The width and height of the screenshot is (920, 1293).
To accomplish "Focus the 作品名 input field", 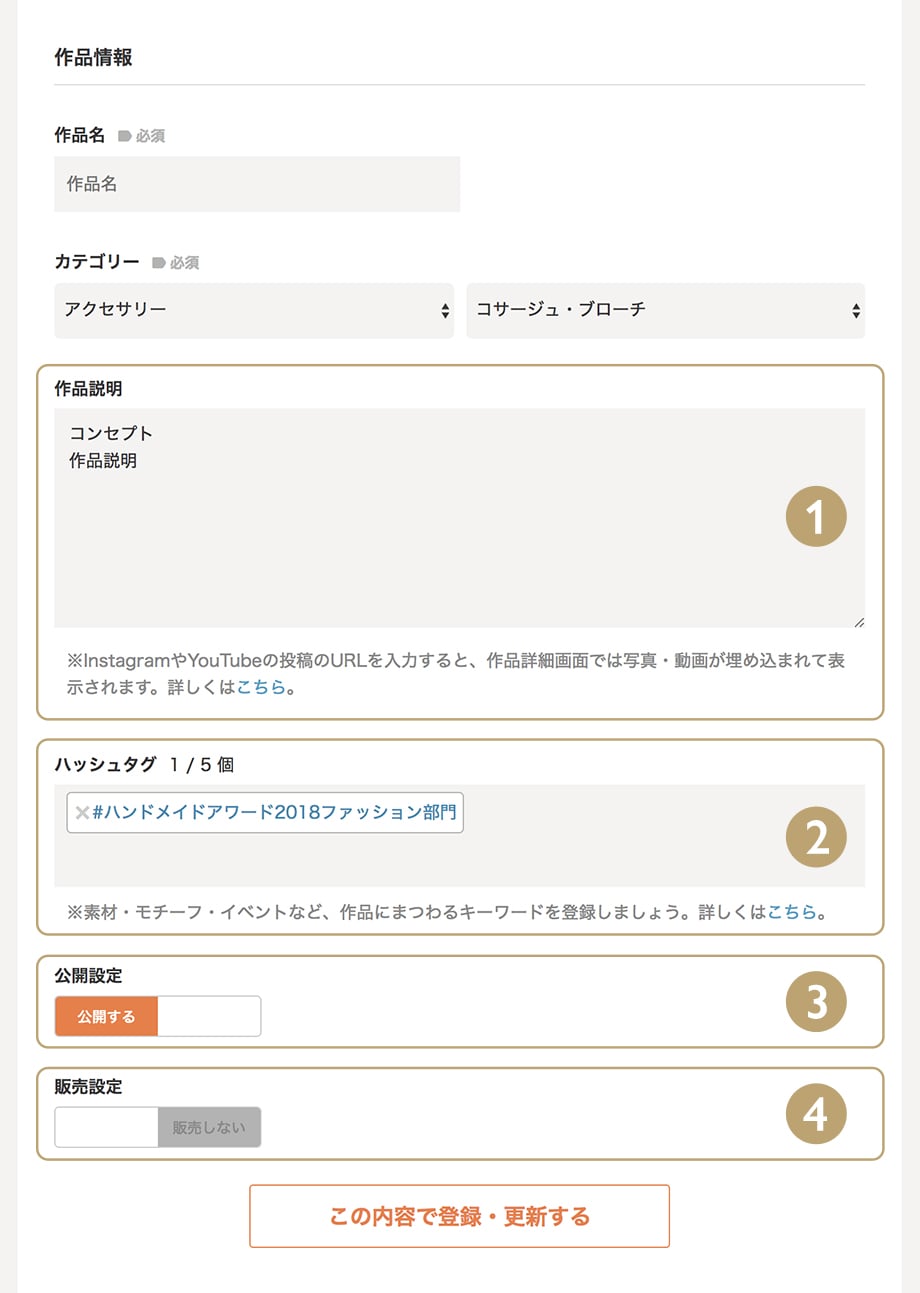I will tap(257, 184).
